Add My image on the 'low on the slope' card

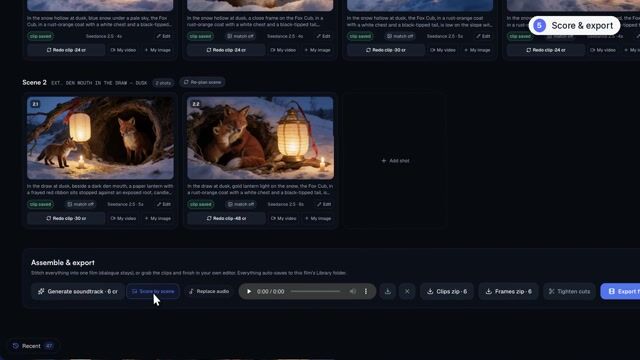tap(477, 50)
